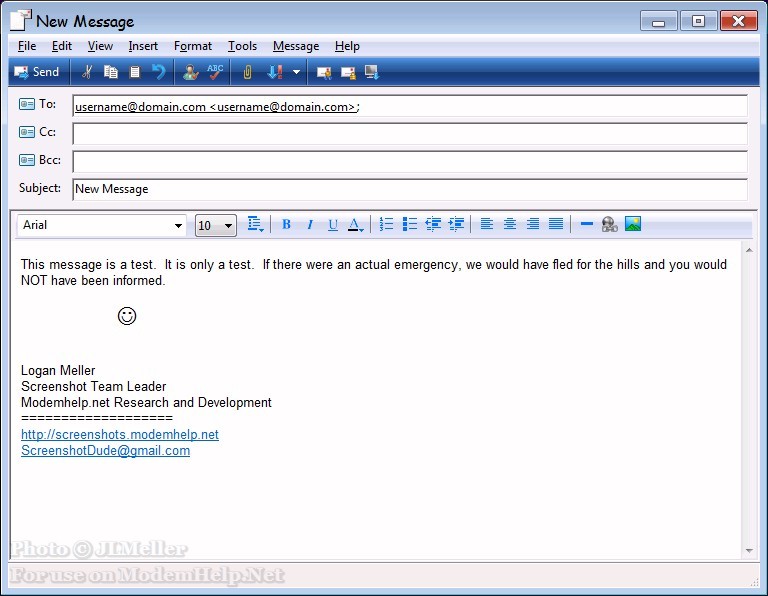Open the Tools menu

[x=242, y=46]
